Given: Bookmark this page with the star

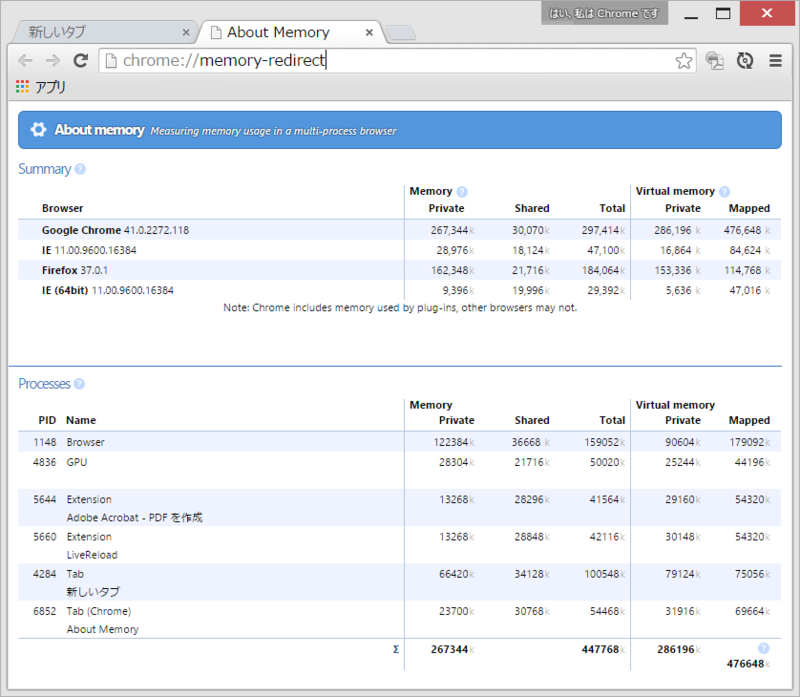Looking at the screenshot, I should click(x=684, y=61).
